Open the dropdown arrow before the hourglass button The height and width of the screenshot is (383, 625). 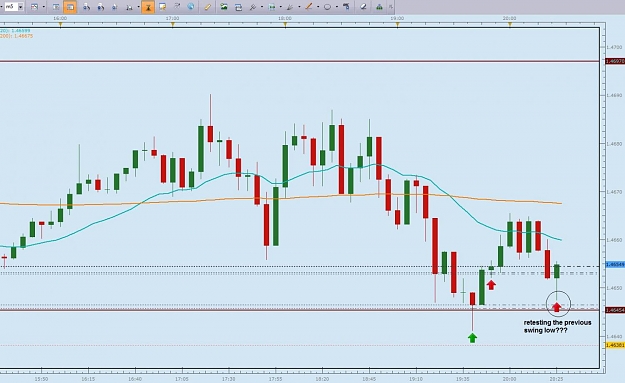click(138, 7)
